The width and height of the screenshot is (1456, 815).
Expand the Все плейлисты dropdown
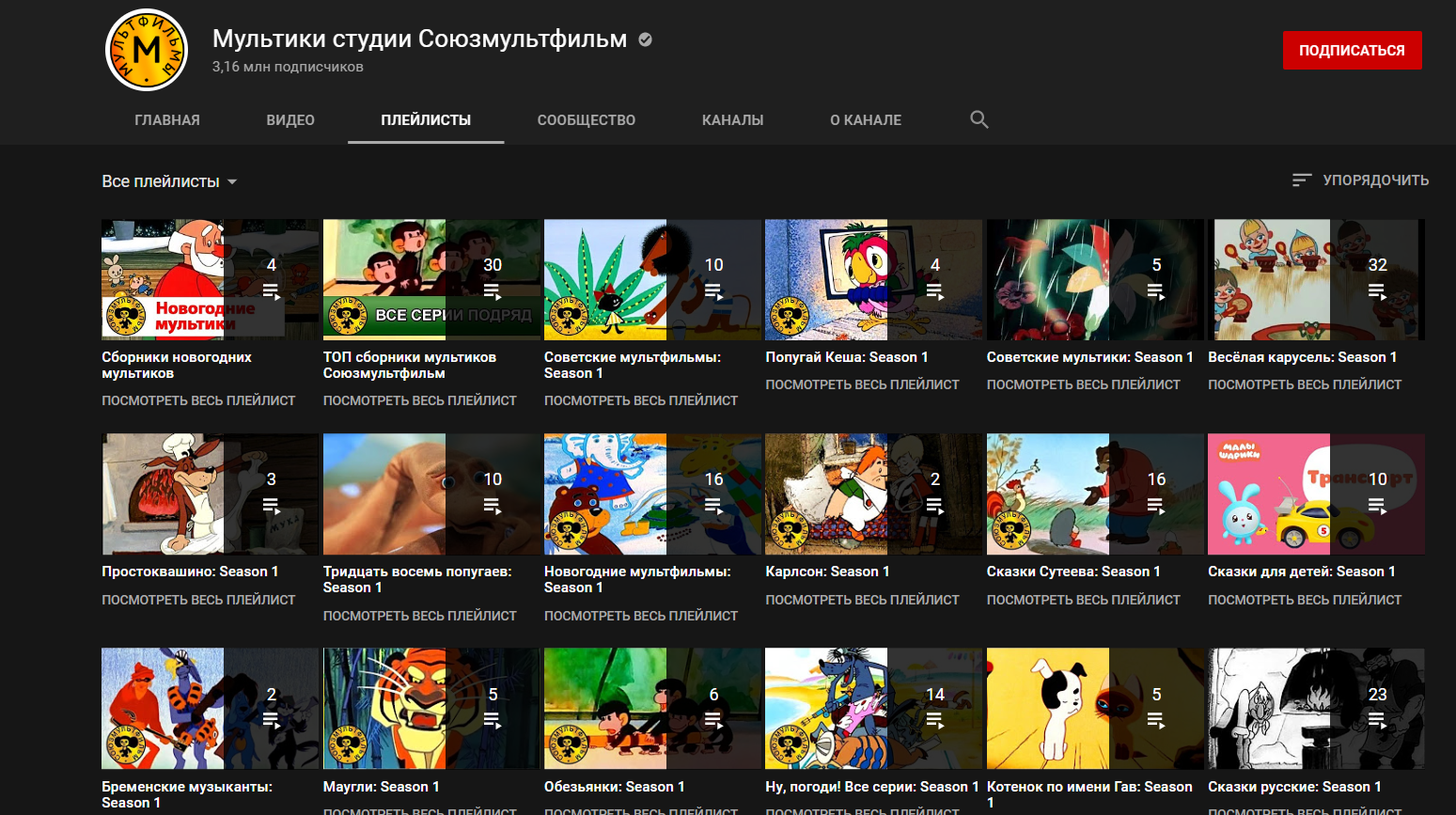click(x=169, y=181)
